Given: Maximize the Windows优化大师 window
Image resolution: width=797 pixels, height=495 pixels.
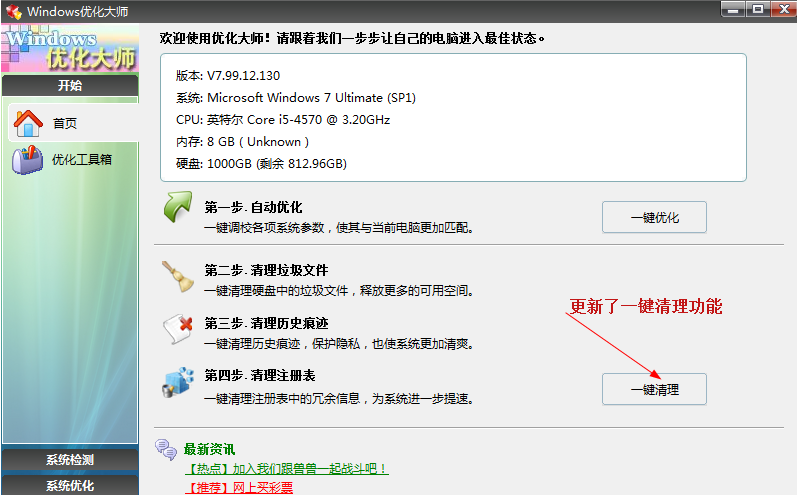Looking at the screenshot, I should pos(758,9).
